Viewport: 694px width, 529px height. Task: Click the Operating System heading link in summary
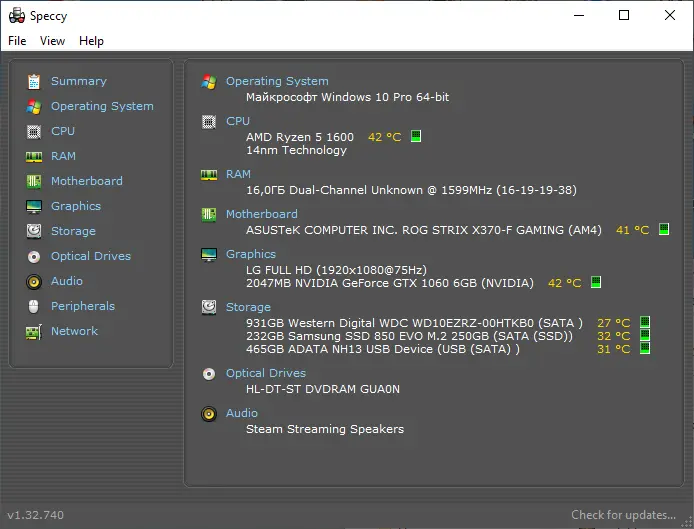pos(277,81)
